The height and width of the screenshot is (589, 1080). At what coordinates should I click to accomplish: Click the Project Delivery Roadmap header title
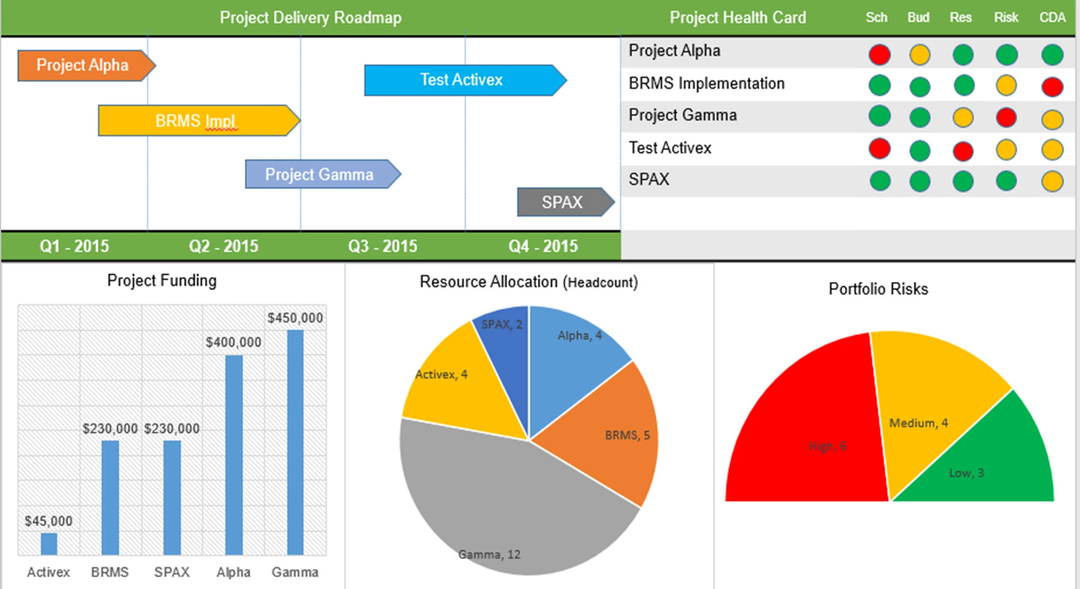(x=310, y=18)
